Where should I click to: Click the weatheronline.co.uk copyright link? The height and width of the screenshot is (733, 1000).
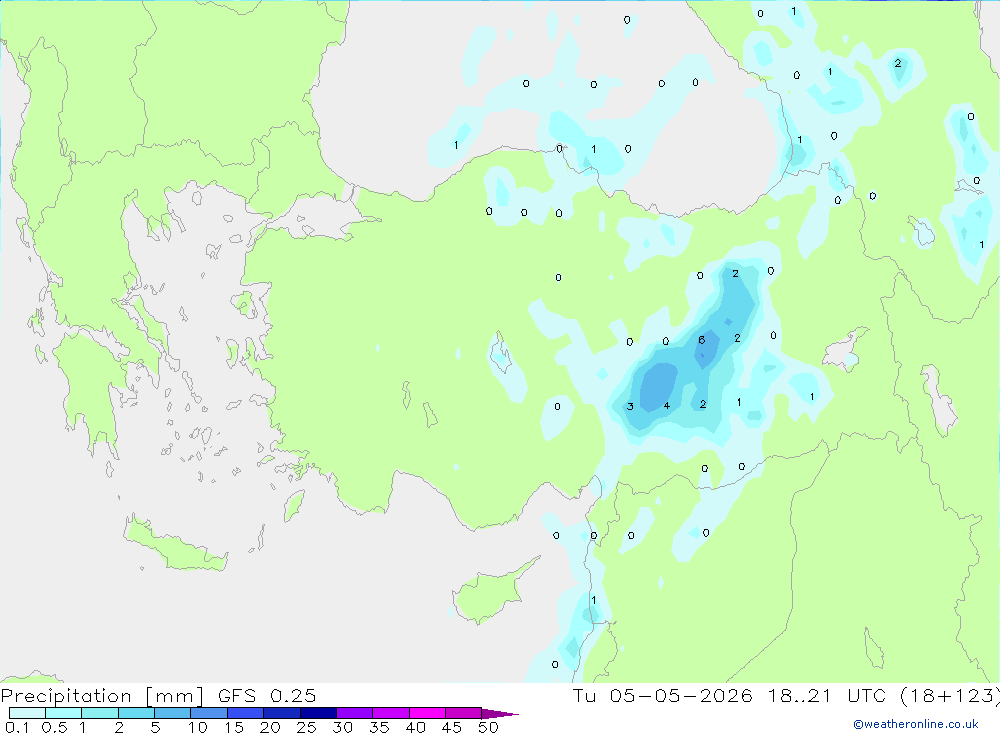[x=916, y=724]
